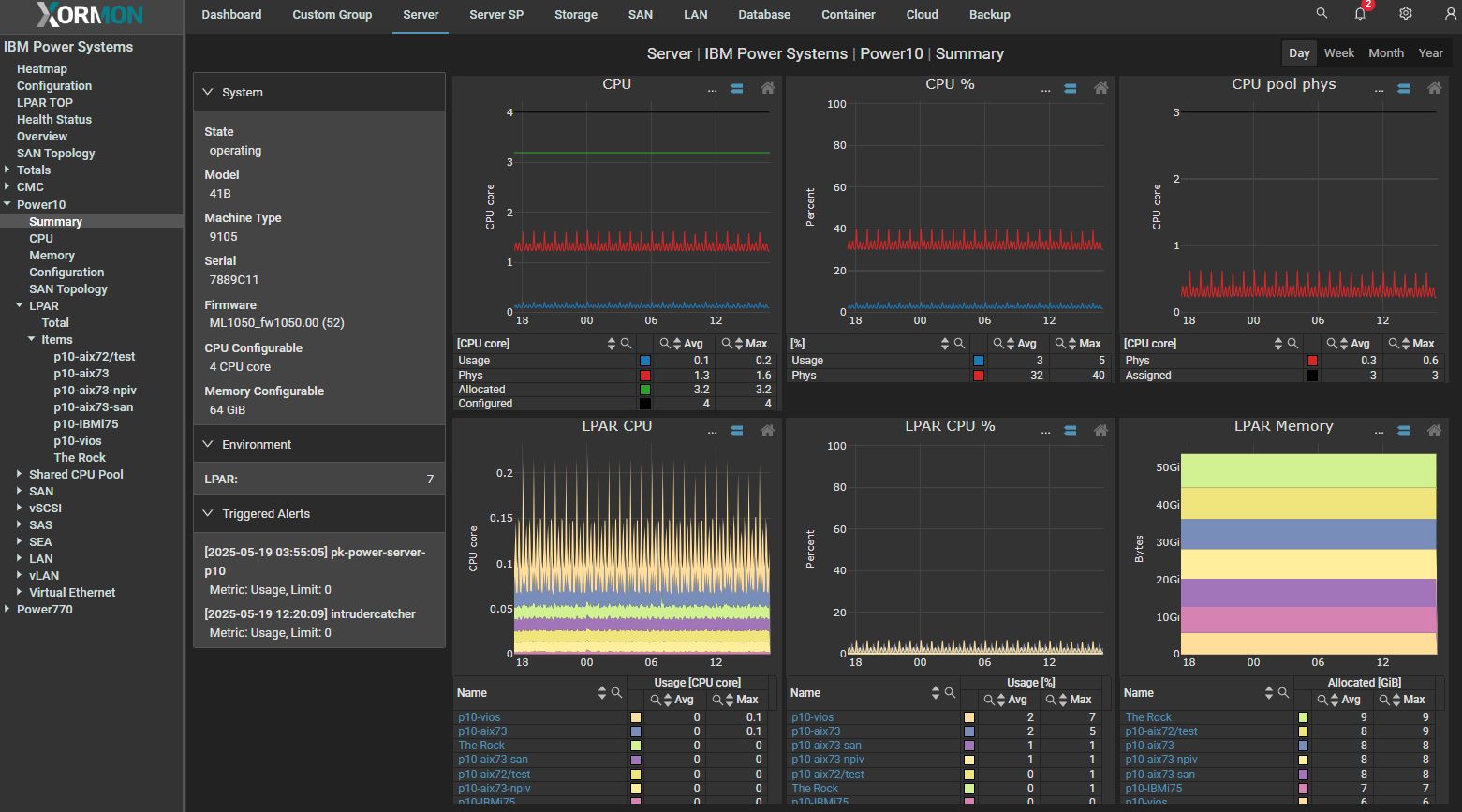The width and height of the screenshot is (1462, 812).
Task: Open more options on CPU pool phys chart
Action: point(1379,89)
